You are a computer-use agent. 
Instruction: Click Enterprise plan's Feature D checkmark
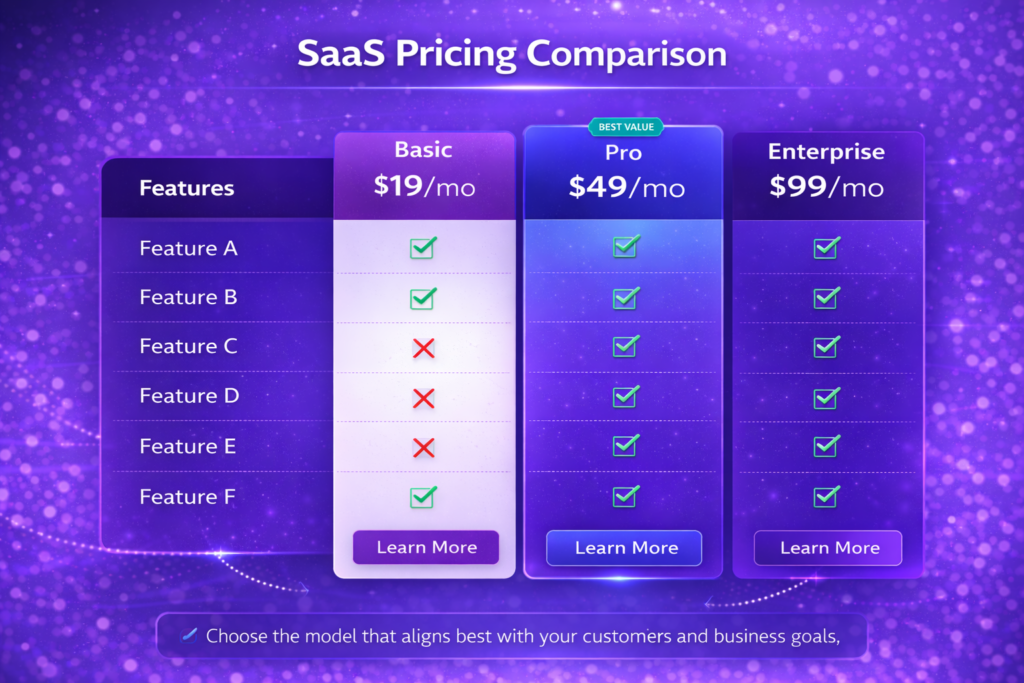tap(826, 397)
